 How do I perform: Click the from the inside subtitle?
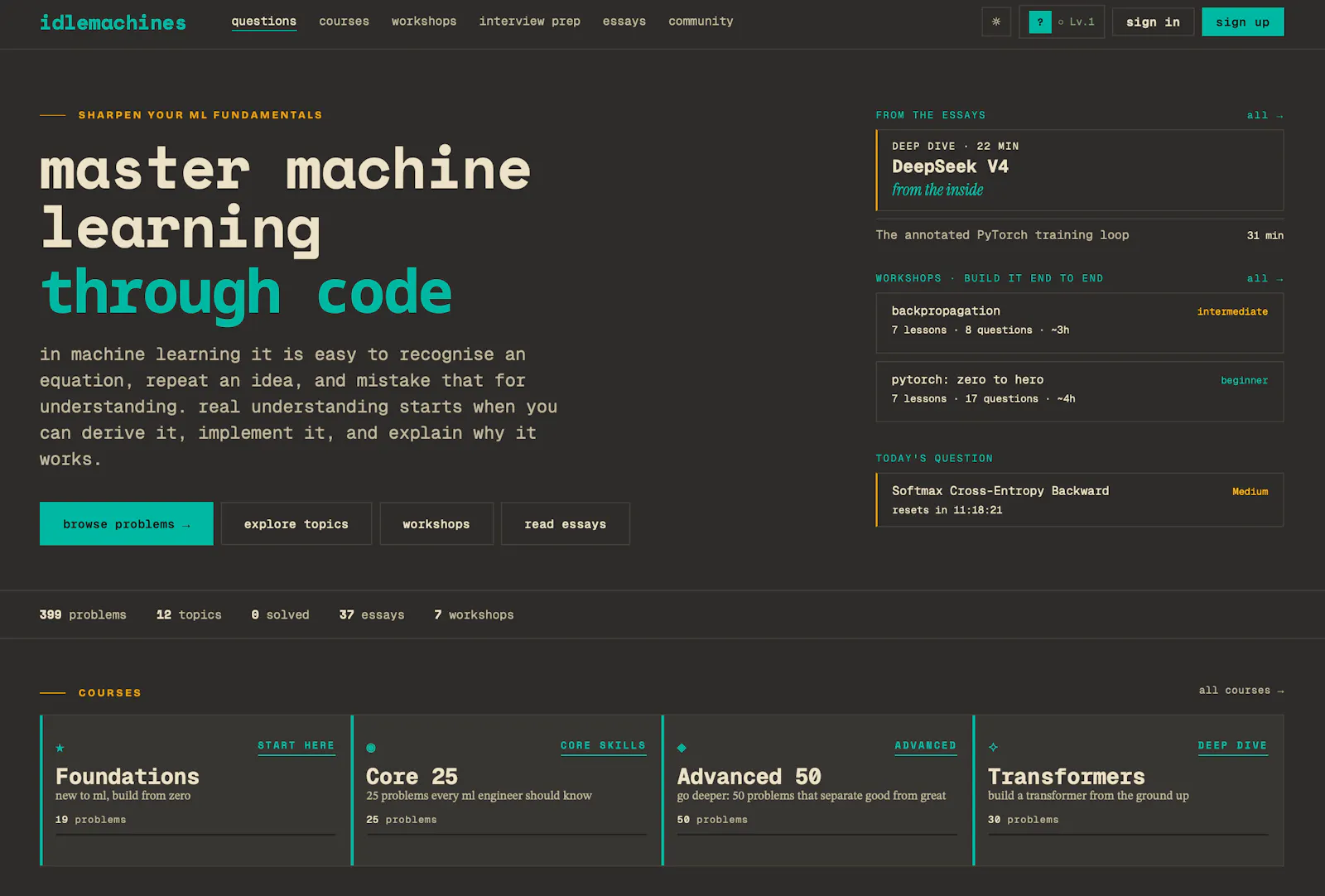click(x=937, y=190)
